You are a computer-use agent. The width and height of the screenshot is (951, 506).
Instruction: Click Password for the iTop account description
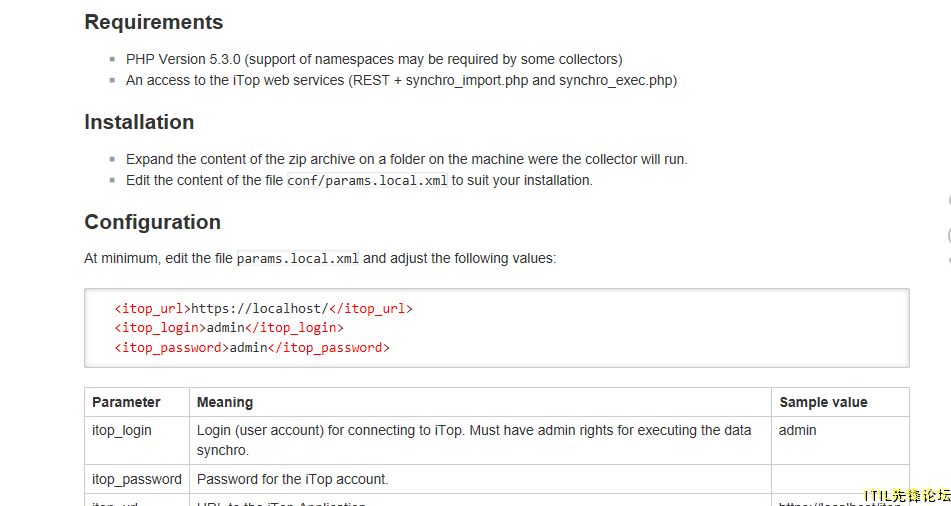(x=292, y=479)
